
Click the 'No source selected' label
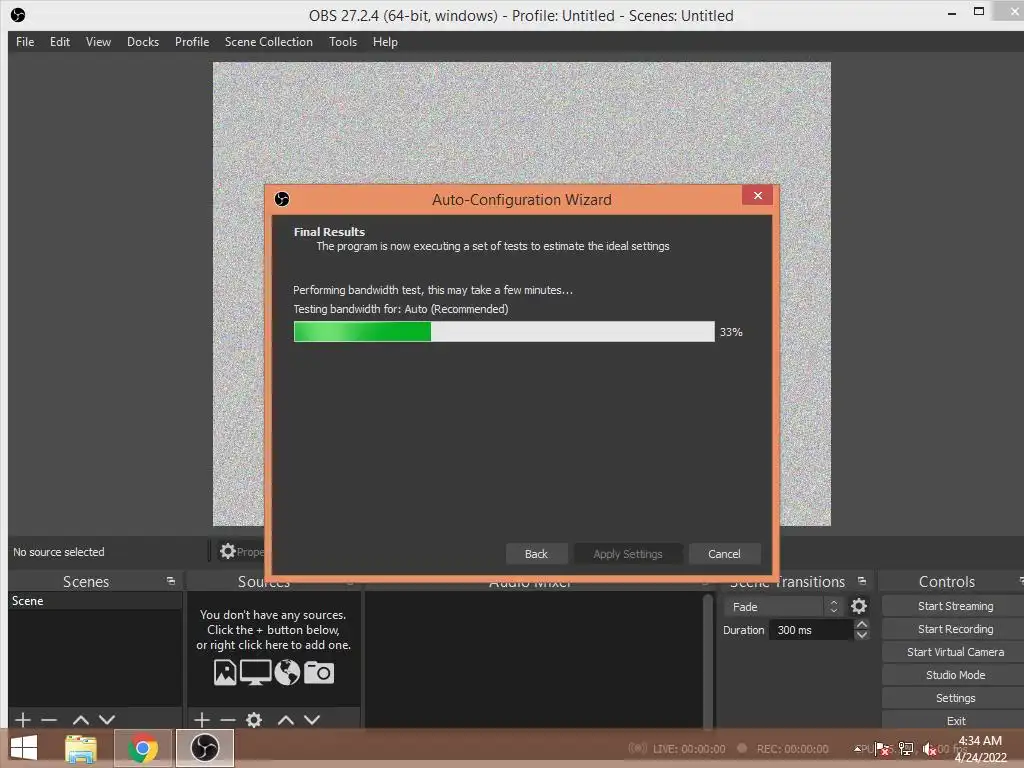(59, 552)
